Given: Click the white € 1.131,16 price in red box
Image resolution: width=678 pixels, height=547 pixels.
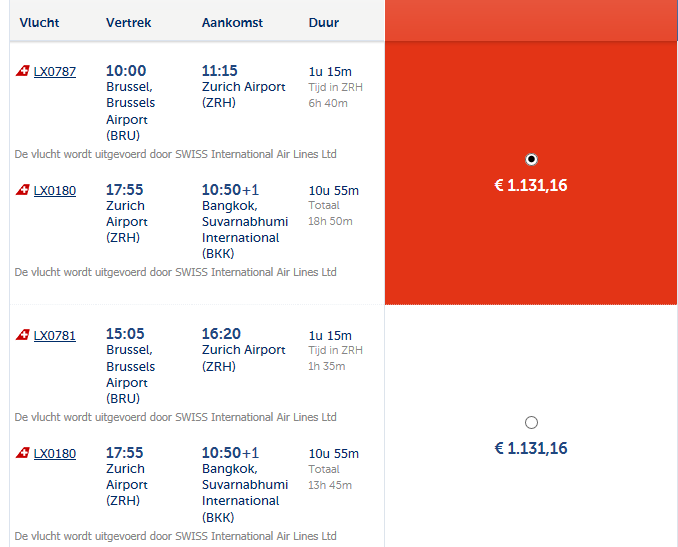Looking at the screenshot, I should coord(531,185).
